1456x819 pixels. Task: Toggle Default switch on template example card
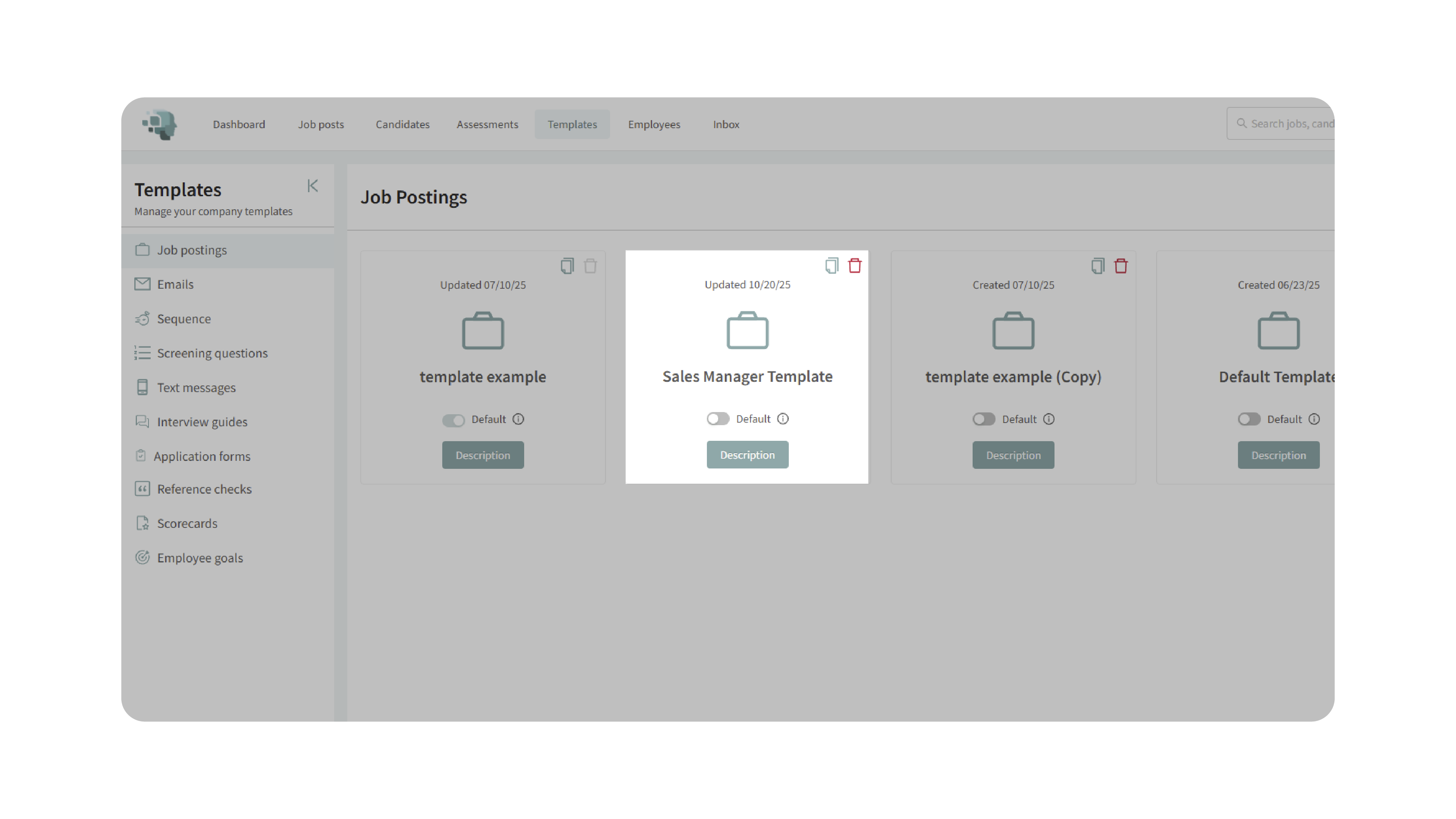tap(453, 420)
